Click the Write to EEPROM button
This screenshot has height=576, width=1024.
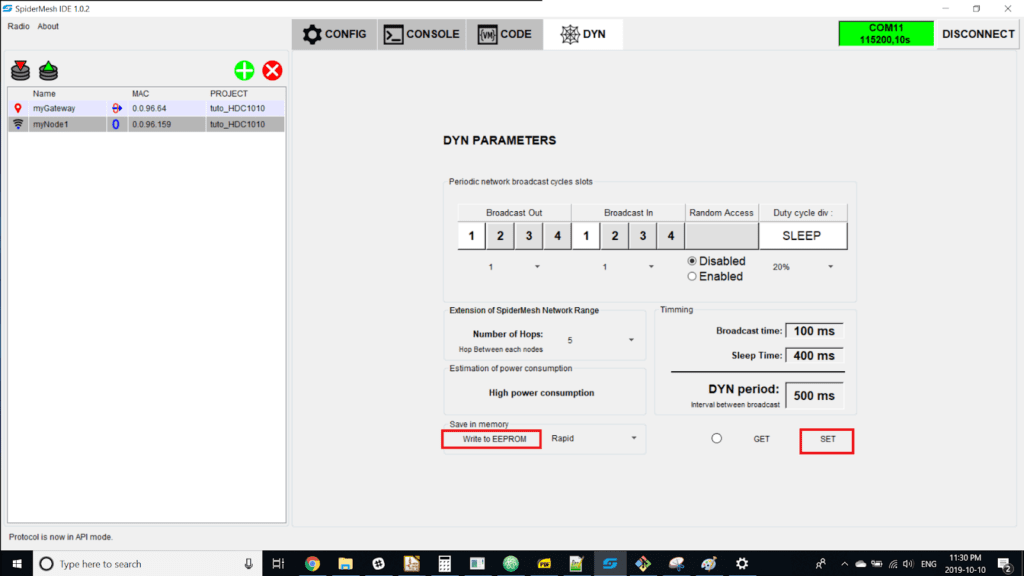(491, 439)
